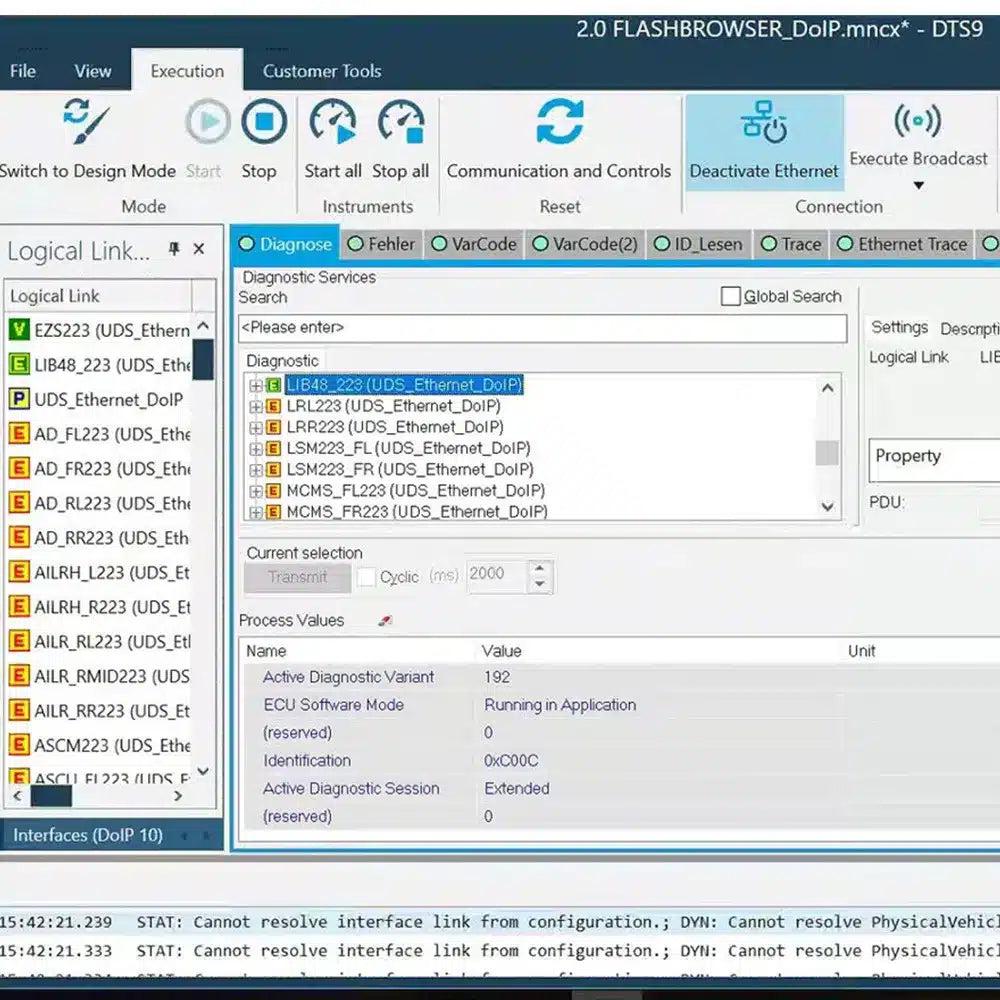Image resolution: width=1000 pixels, height=1000 pixels.
Task: Open the Customer Tools menu
Action: tap(321, 71)
